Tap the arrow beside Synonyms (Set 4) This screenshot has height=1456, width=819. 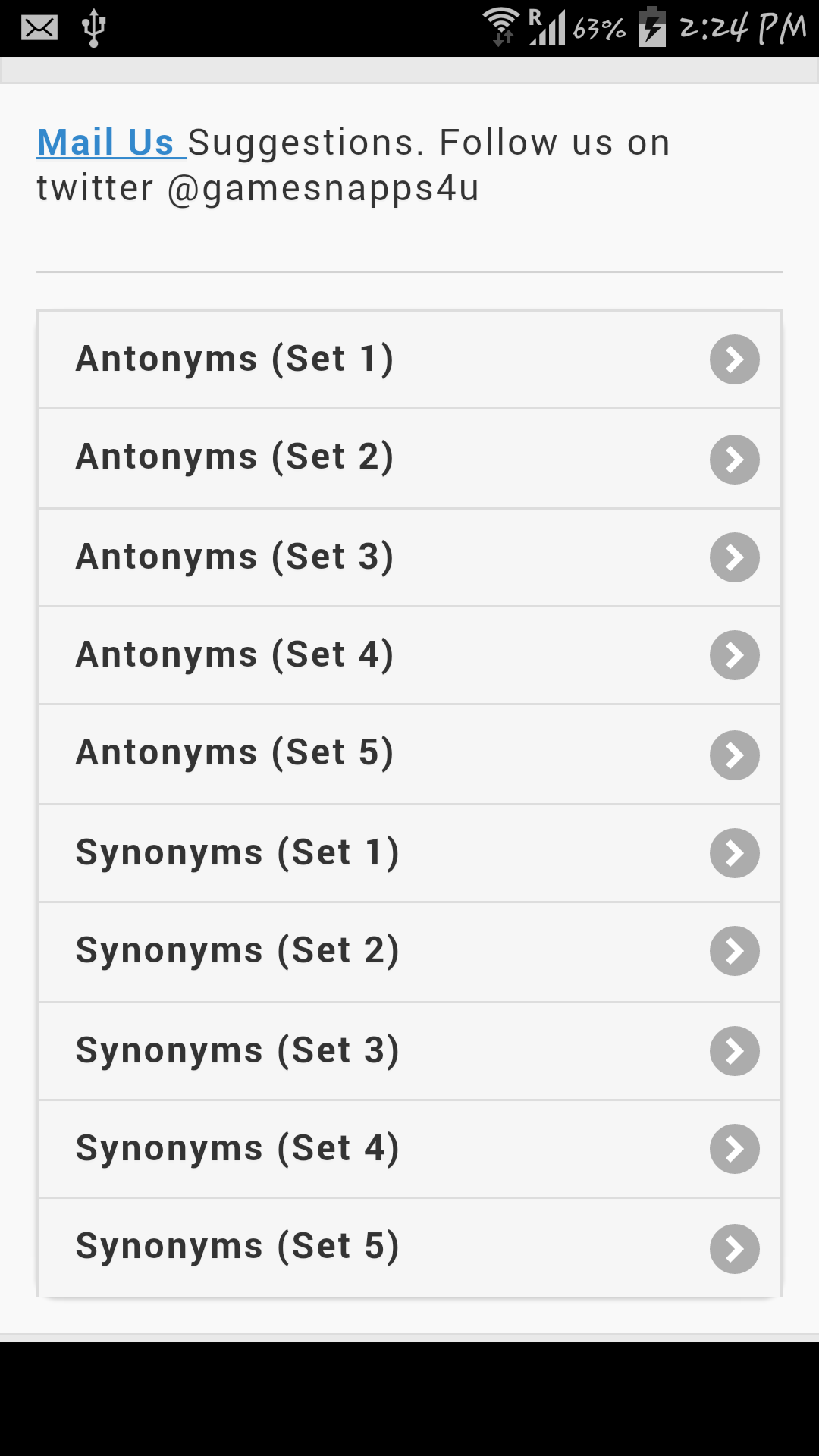tap(734, 1149)
